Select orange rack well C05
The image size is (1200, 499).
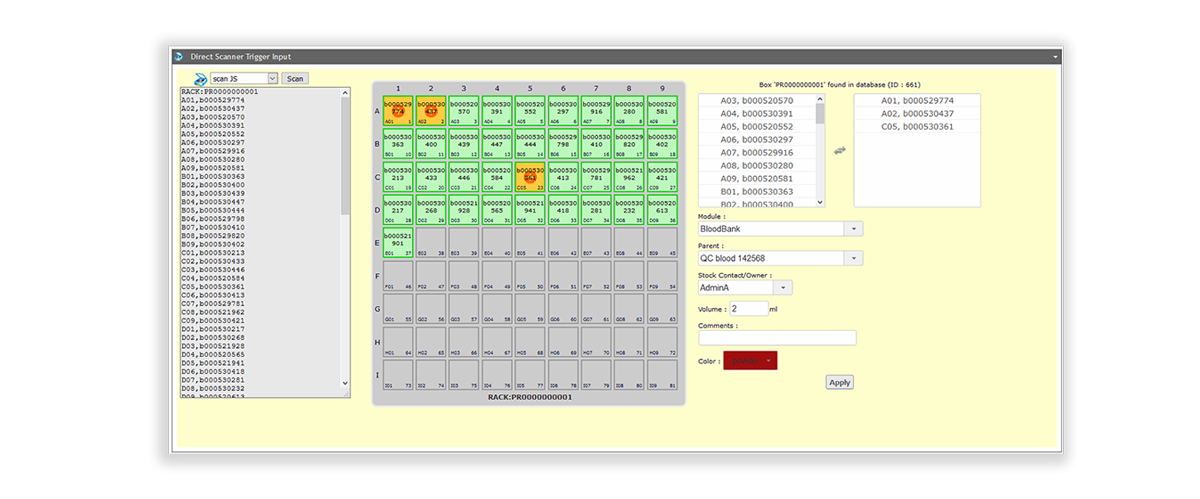tap(530, 176)
